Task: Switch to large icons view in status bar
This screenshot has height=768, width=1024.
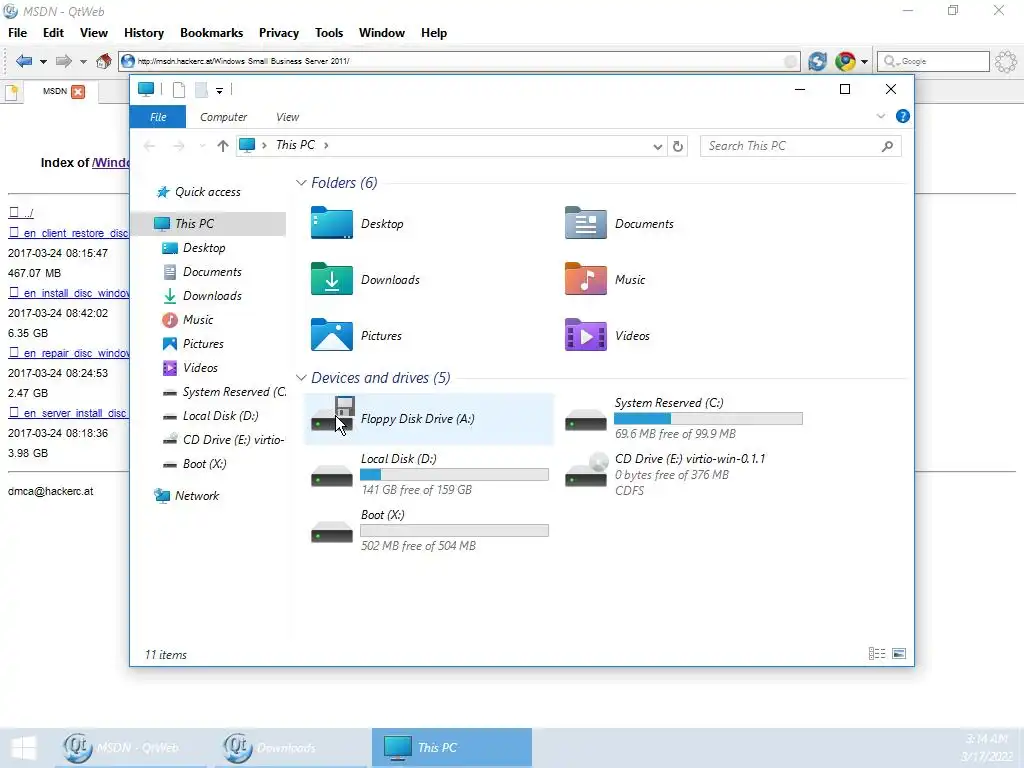Action: [899, 654]
